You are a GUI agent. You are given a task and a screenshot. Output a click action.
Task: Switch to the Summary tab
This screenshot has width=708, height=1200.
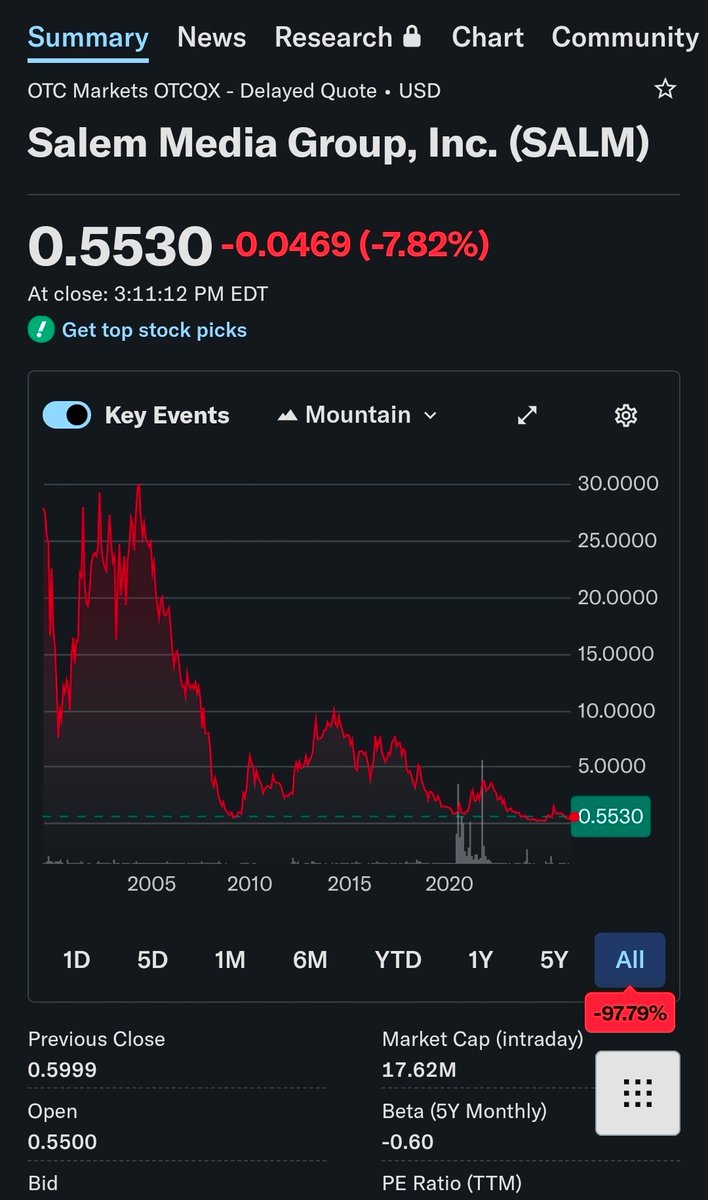click(88, 37)
